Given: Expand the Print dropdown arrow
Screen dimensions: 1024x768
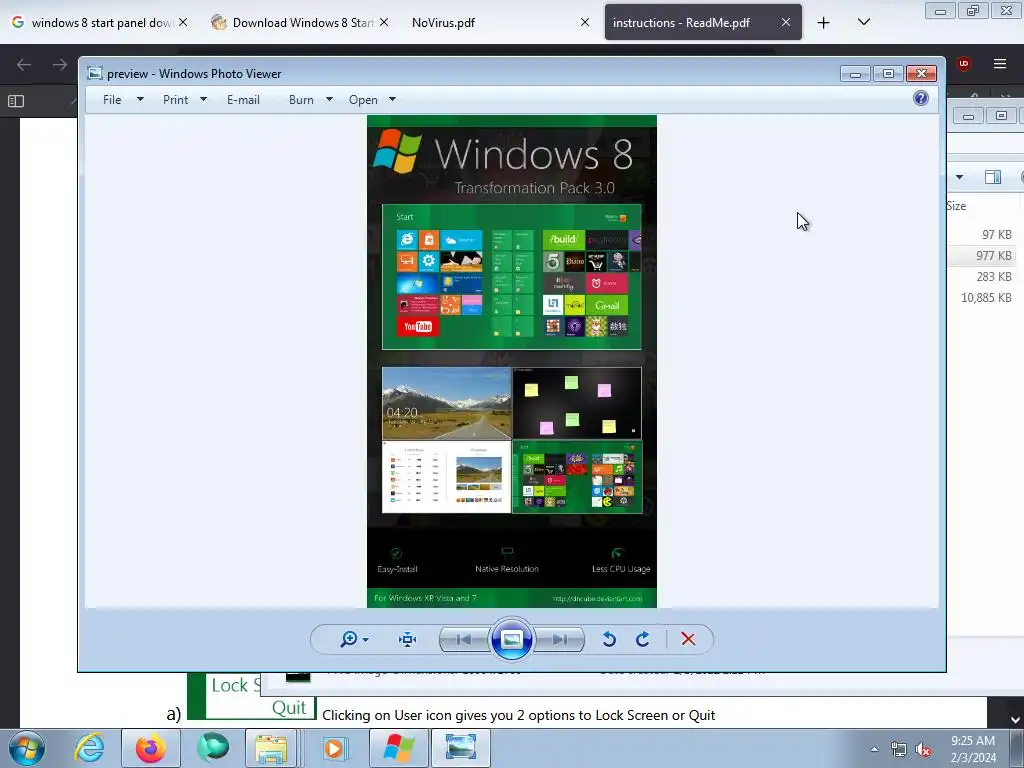Looking at the screenshot, I should tap(203, 99).
